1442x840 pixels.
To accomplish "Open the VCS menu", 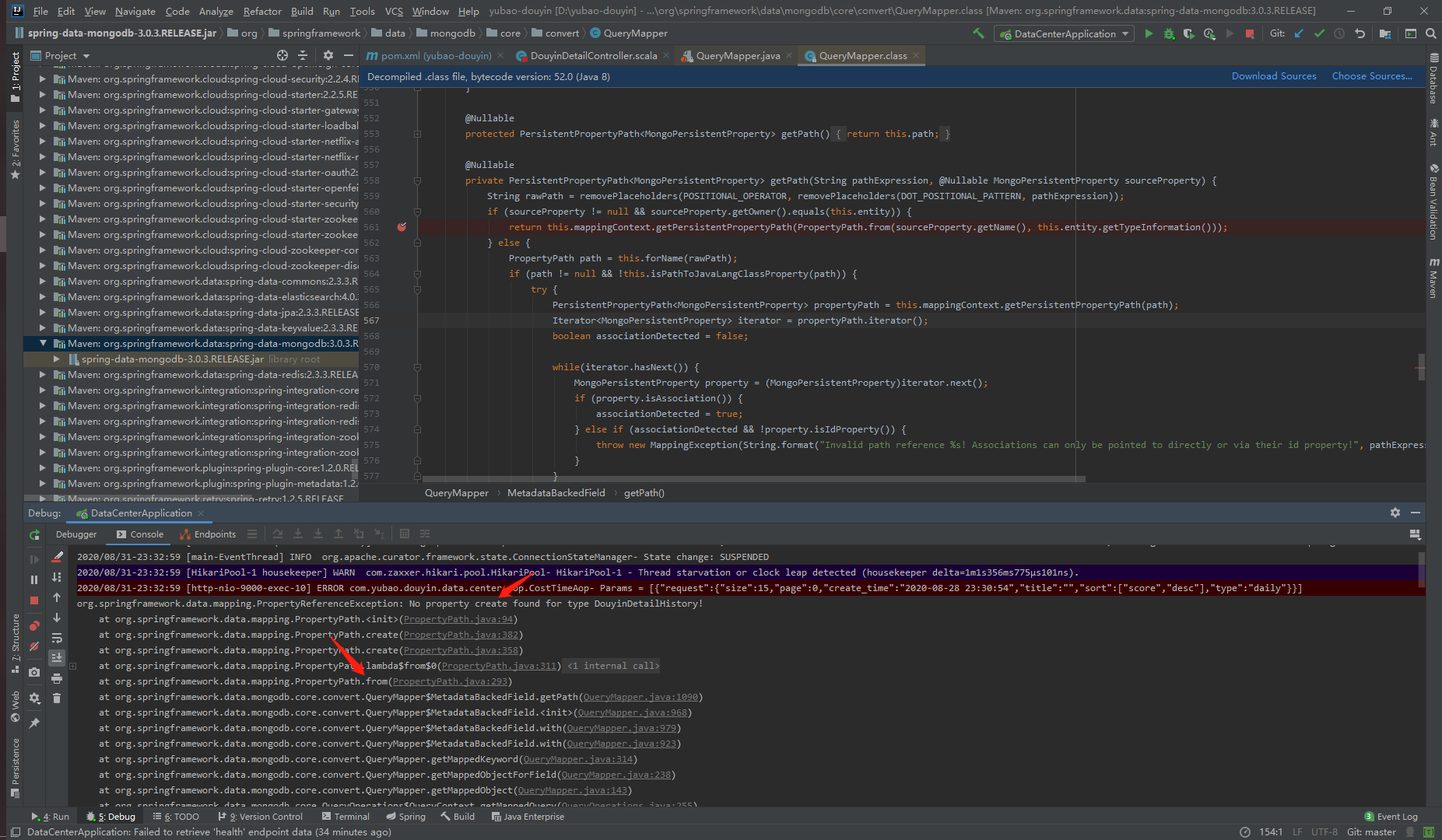I will click(x=394, y=11).
